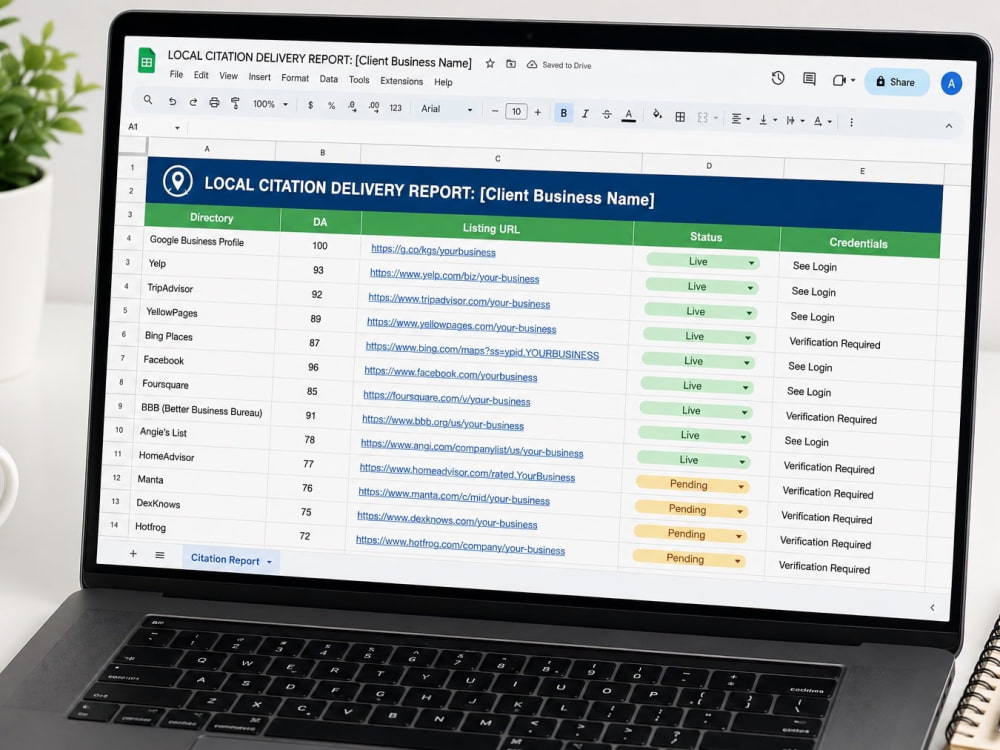The width and height of the screenshot is (1000, 750).
Task: Star the document with the star icon
Action: tap(490, 63)
